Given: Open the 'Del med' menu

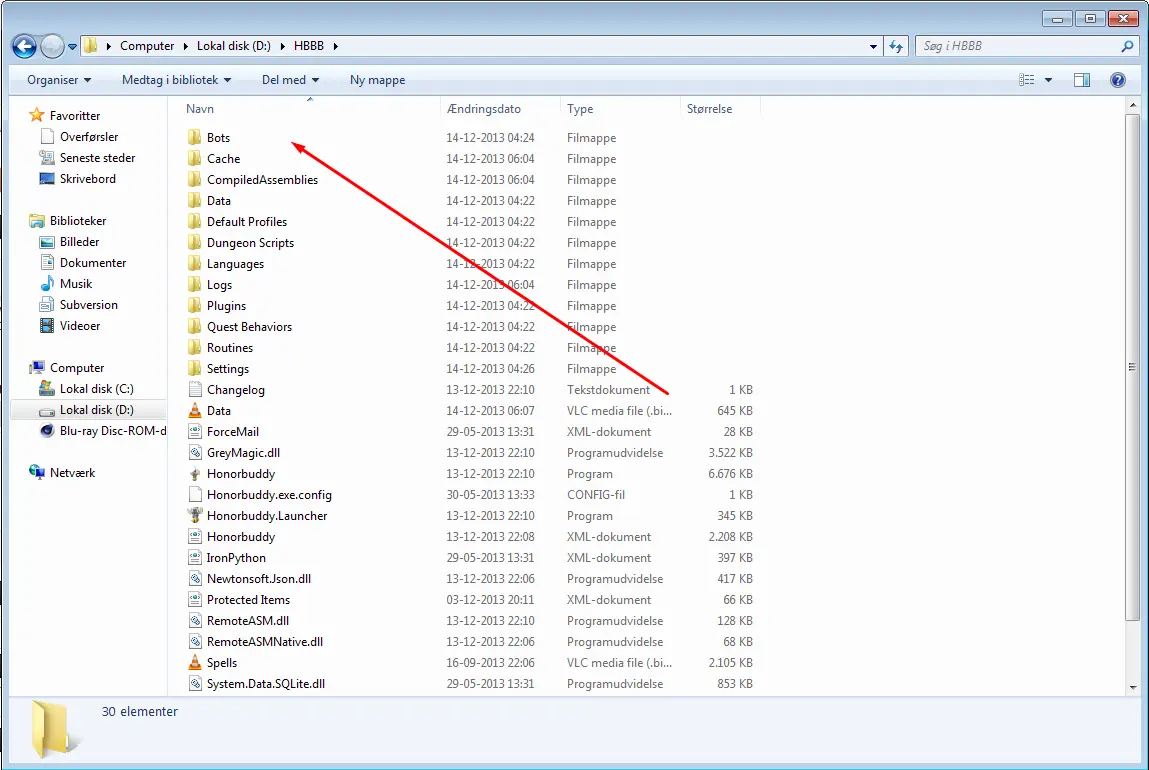Looking at the screenshot, I should 290,80.
